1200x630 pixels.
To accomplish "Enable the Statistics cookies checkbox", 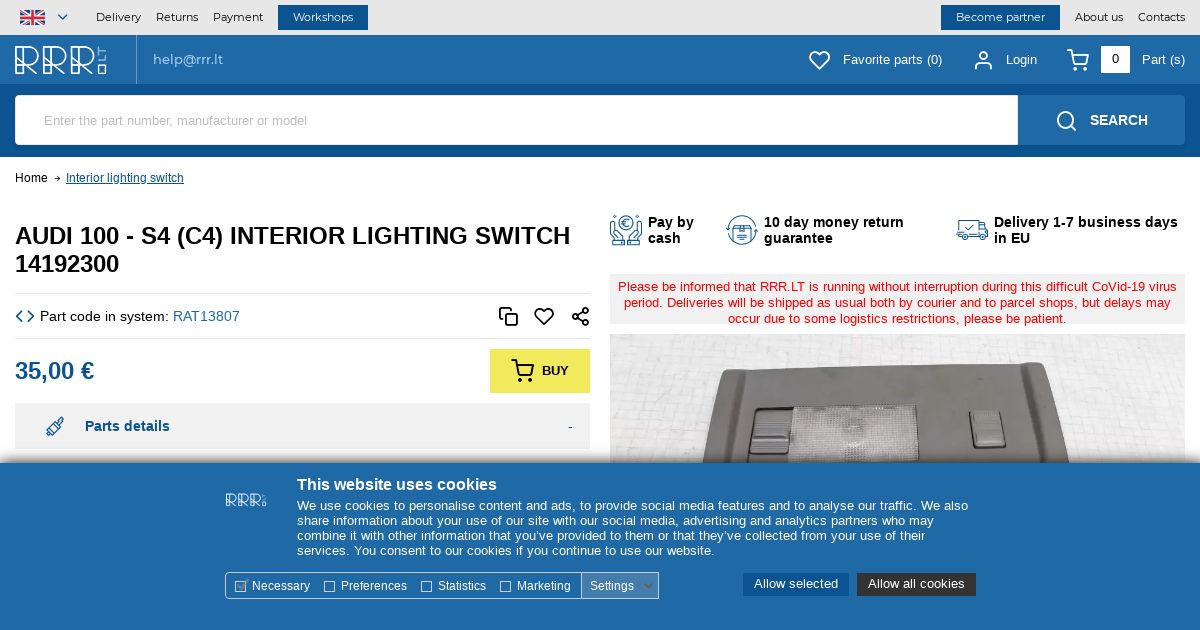I will [426, 586].
